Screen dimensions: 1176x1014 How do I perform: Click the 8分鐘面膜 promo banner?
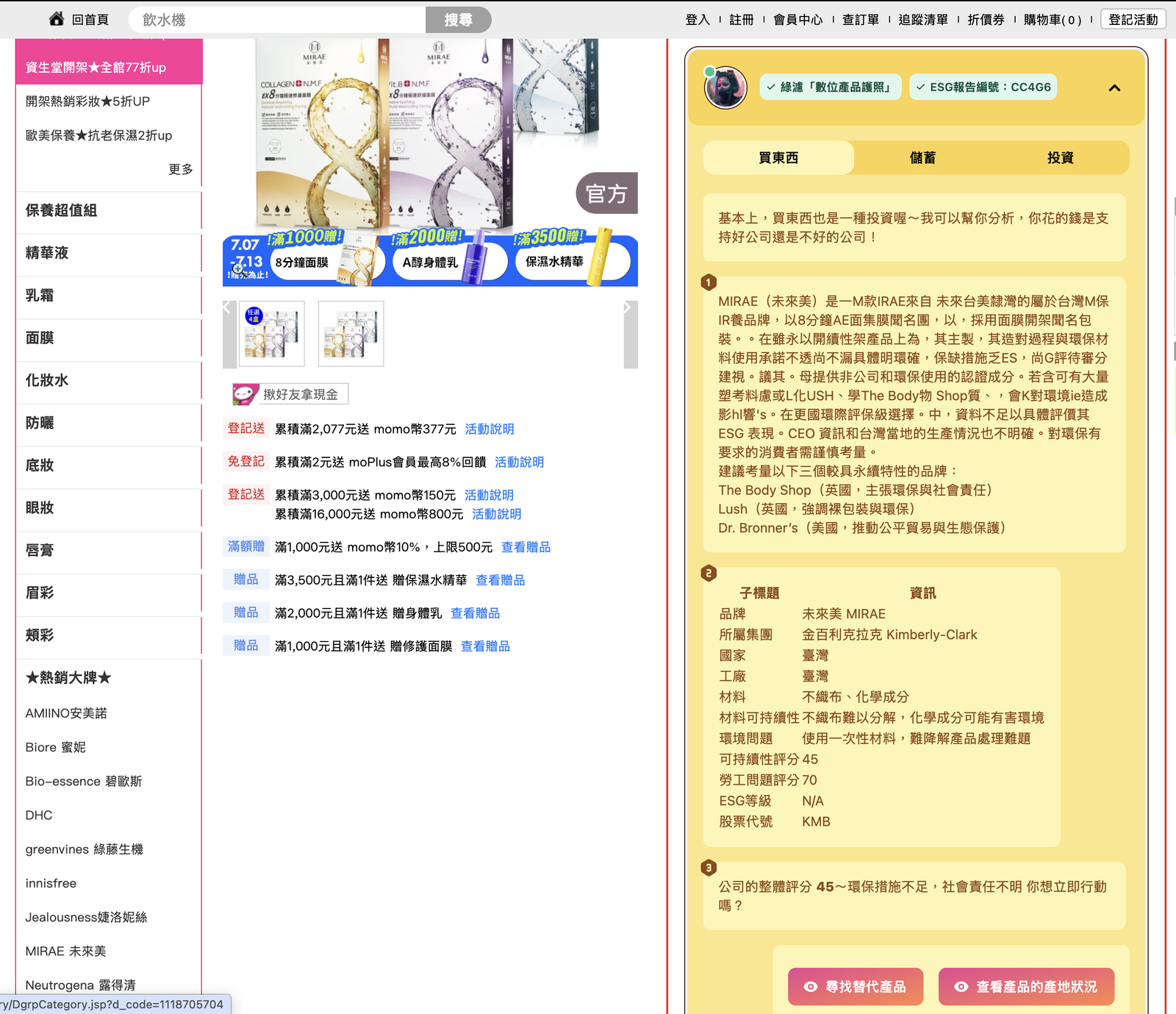(x=327, y=262)
